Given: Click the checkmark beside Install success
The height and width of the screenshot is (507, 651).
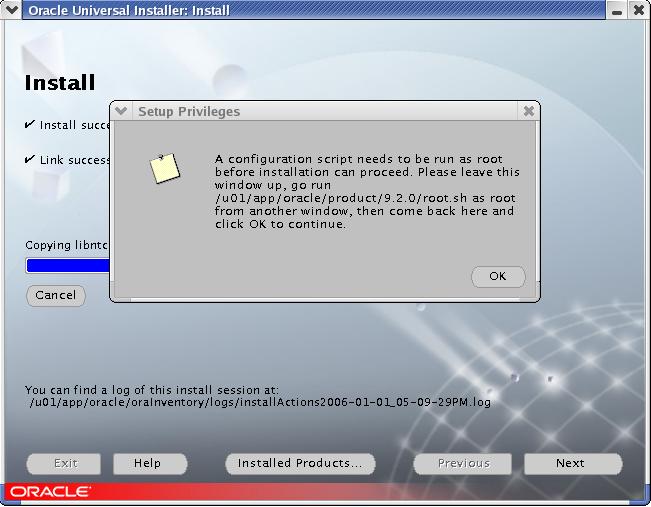Looking at the screenshot, I should point(30,125).
